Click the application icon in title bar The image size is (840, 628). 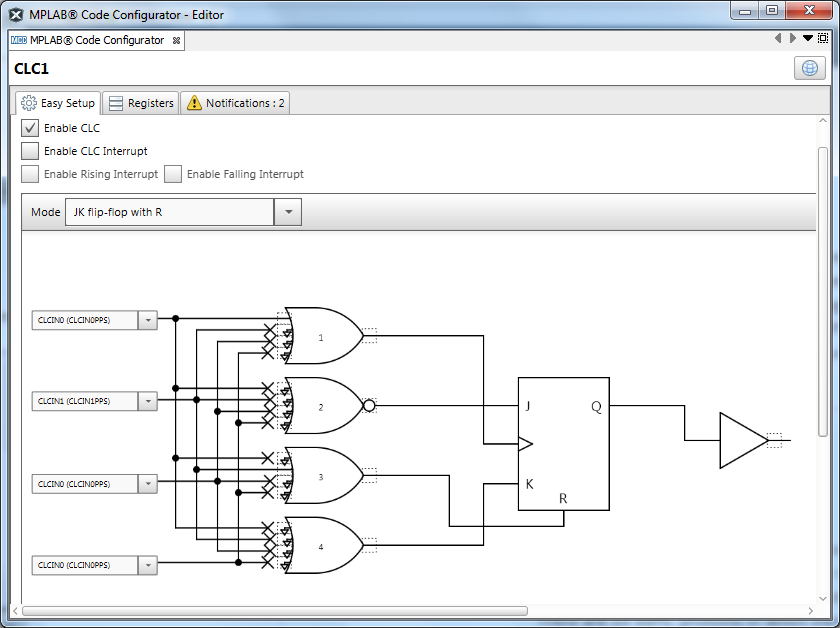point(16,15)
